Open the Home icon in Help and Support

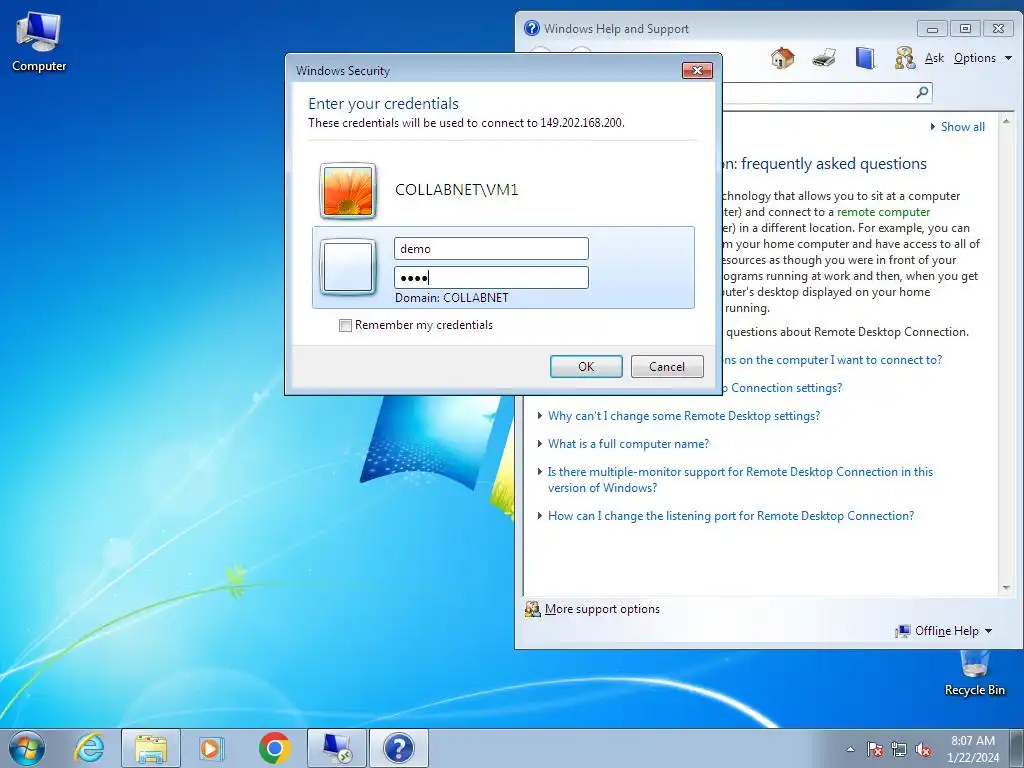point(782,58)
